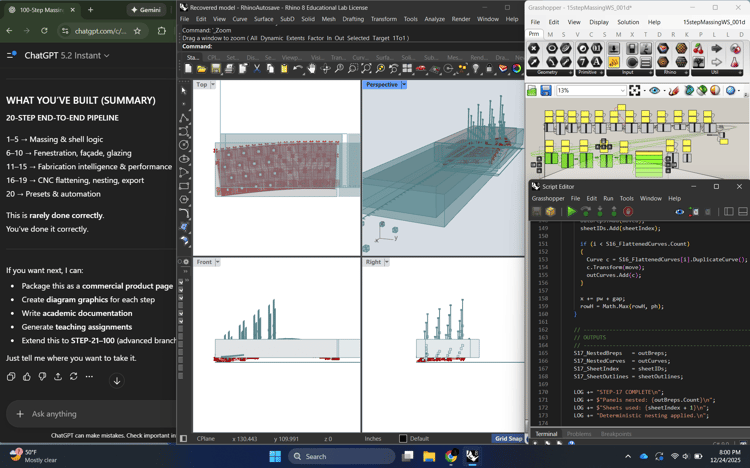Click the Ask anything input field

[x=90, y=414]
